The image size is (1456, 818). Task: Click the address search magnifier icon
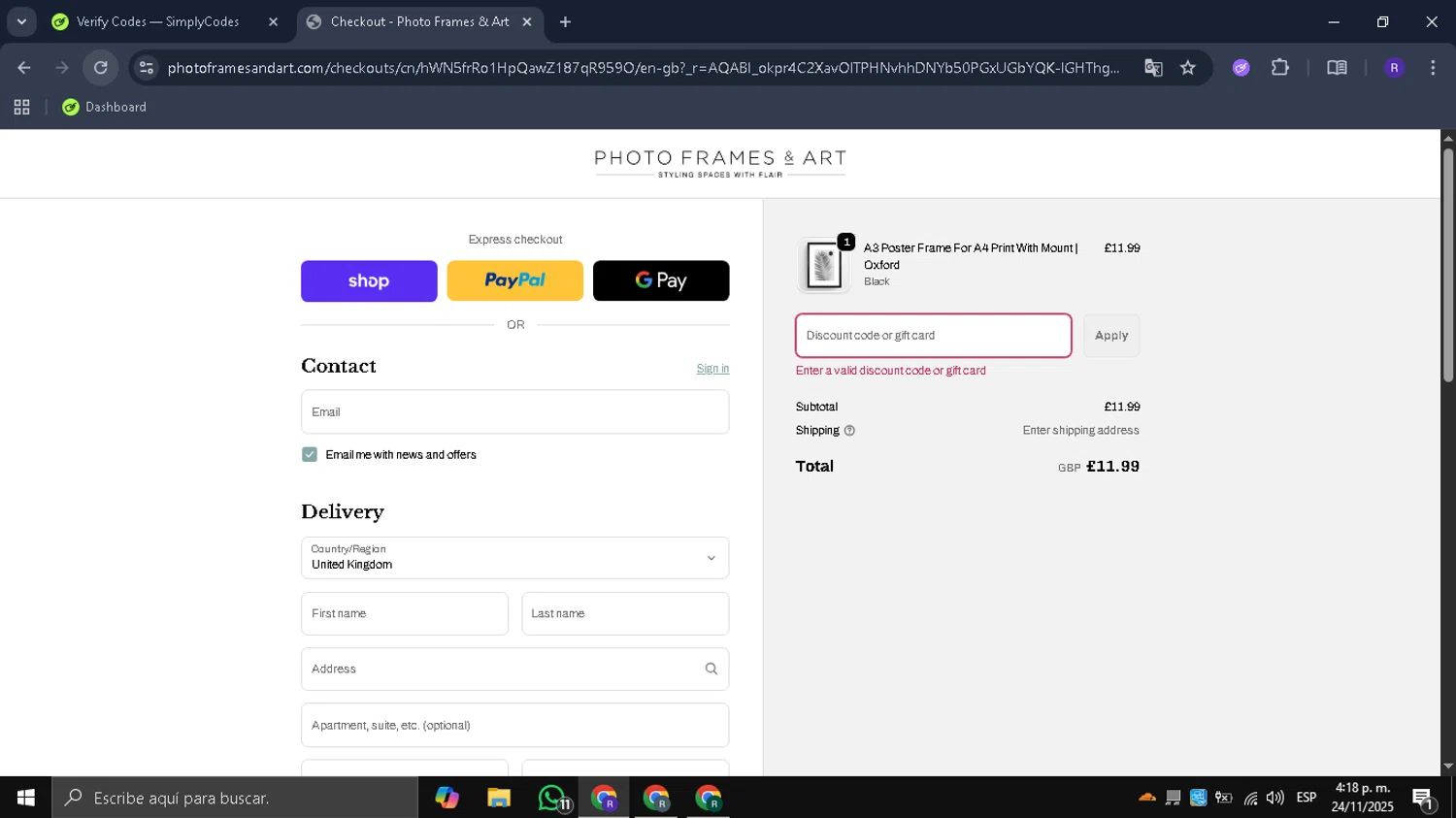point(711,670)
